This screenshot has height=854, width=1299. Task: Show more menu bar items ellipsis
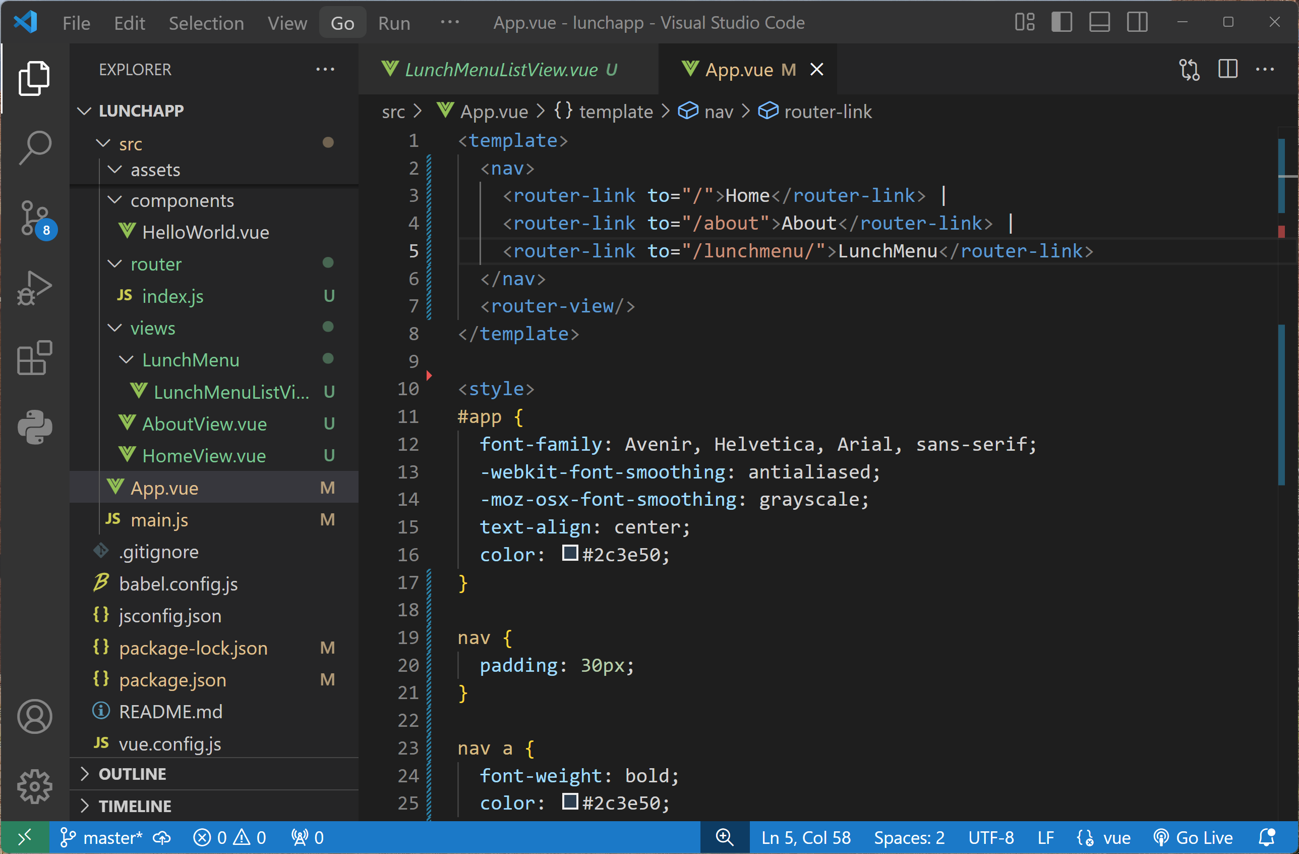tap(450, 22)
